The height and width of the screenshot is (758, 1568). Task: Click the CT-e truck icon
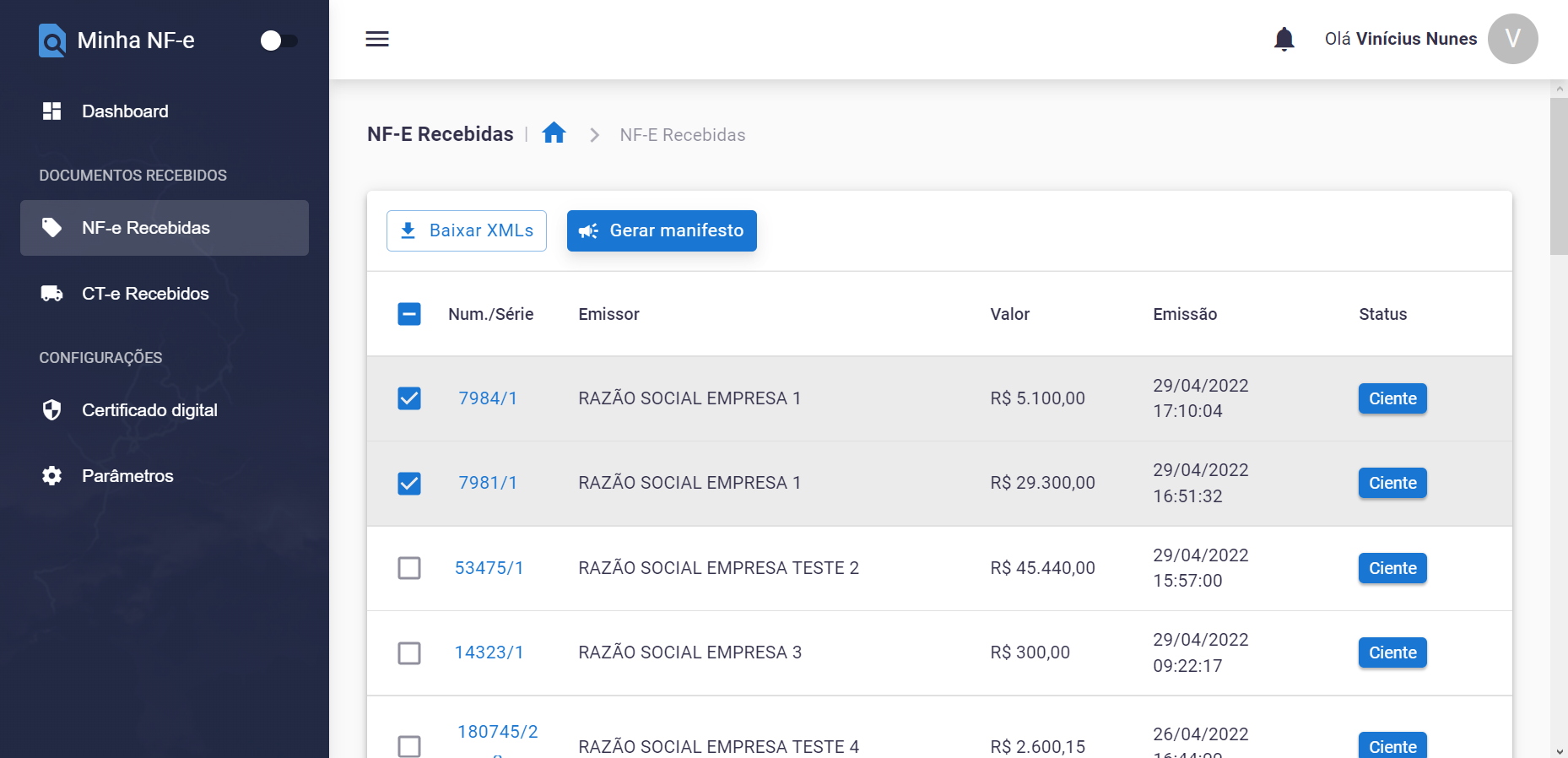click(52, 294)
